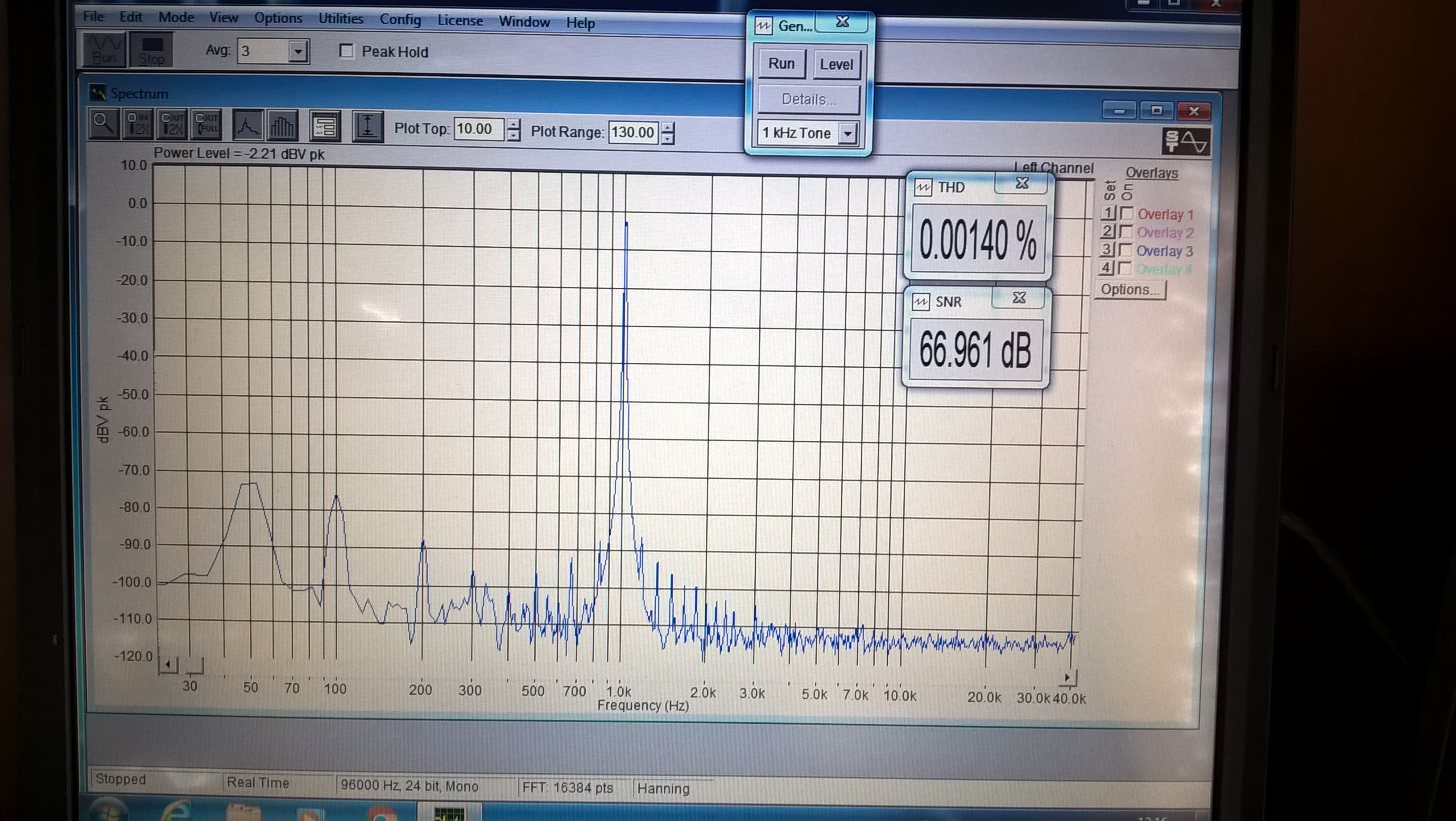Click the sine wave icon above Overlays
This screenshot has width=1456, height=821.
(x=1187, y=141)
